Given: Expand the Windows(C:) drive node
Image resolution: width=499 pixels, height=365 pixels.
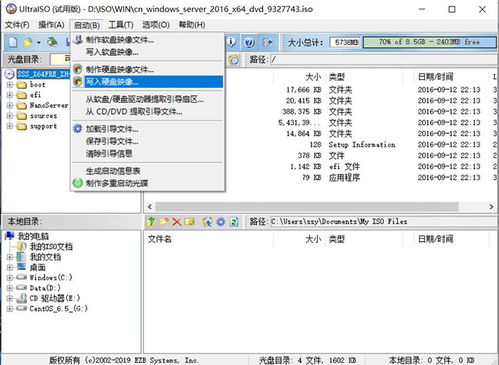Looking at the screenshot, I should click(10, 277).
